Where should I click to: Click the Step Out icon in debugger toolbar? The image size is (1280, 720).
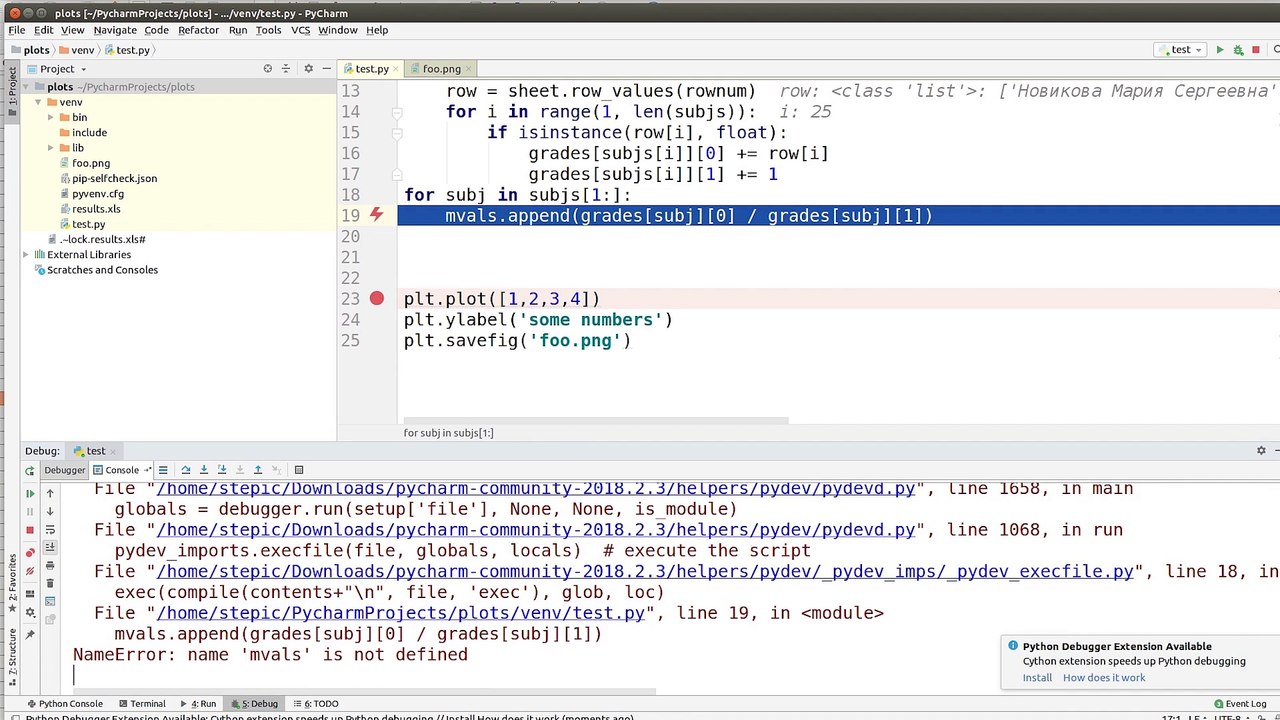coord(258,470)
